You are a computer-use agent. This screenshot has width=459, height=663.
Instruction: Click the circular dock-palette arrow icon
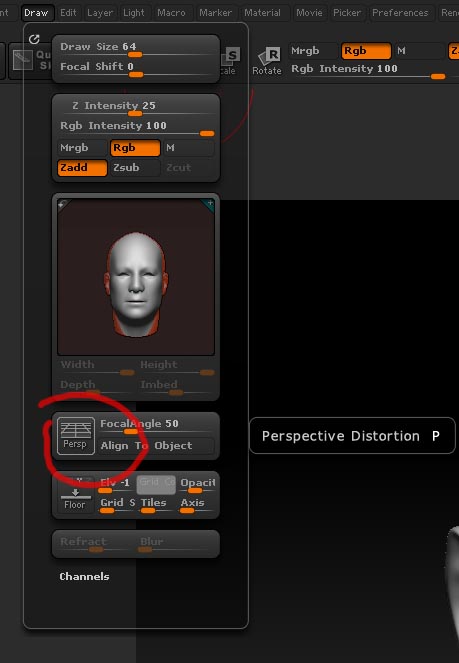tap(34, 39)
